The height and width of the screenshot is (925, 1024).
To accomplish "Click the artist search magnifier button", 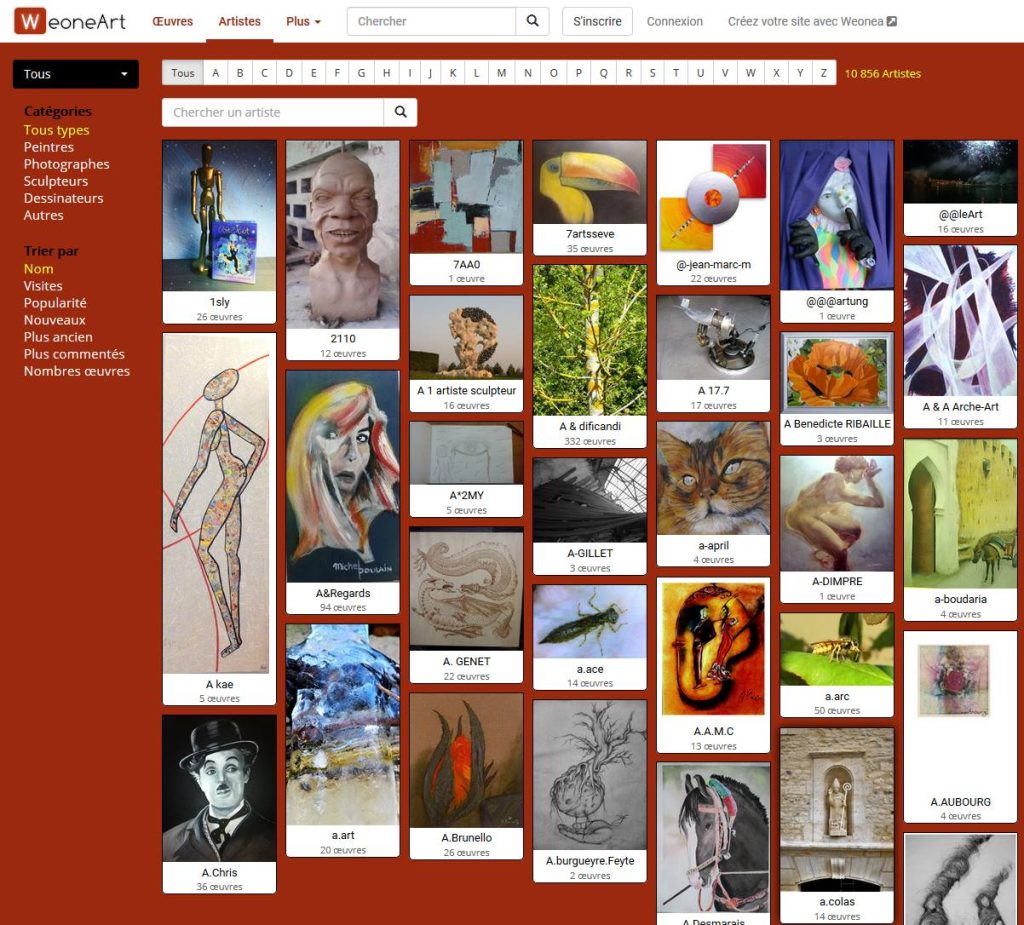I will tap(400, 112).
